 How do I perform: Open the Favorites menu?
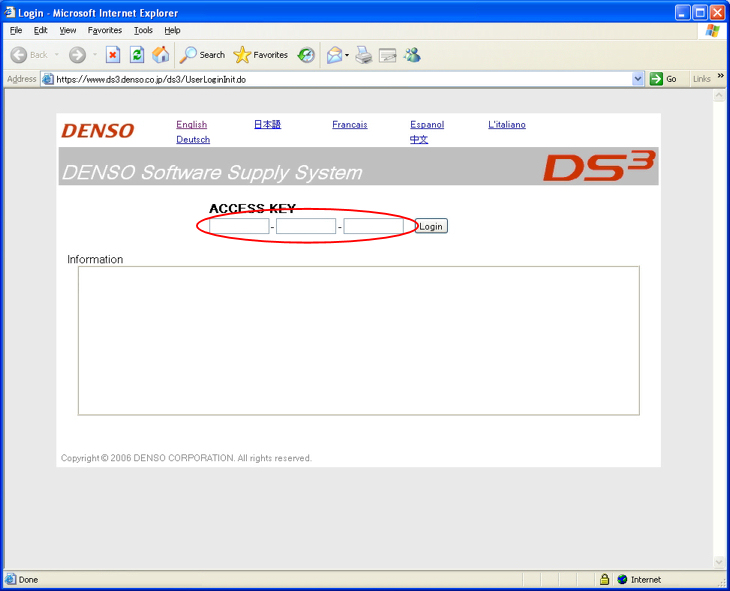tap(105, 30)
